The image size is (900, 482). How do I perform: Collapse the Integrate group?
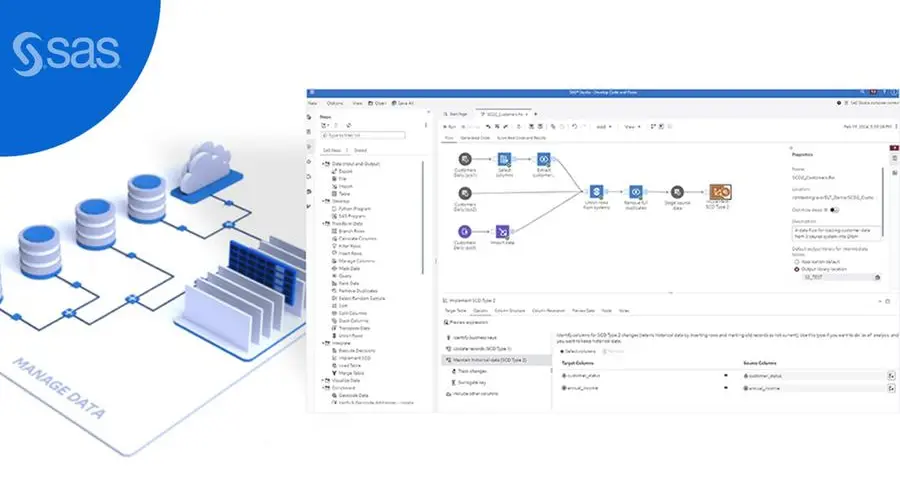coord(323,343)
